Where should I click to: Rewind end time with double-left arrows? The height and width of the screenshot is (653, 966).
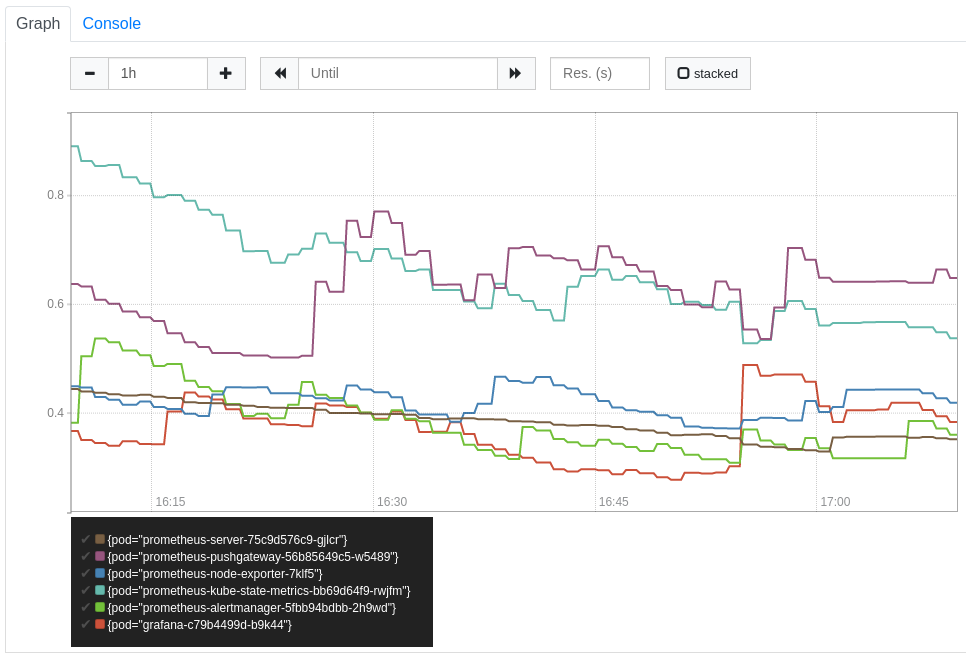click(280, 73)
